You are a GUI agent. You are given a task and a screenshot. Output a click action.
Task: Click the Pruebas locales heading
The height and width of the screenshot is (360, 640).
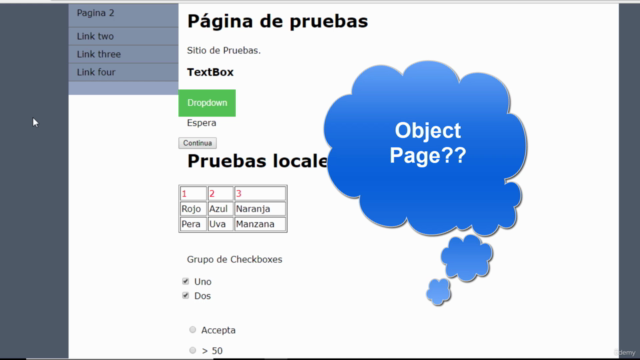(x=257, y=161)
